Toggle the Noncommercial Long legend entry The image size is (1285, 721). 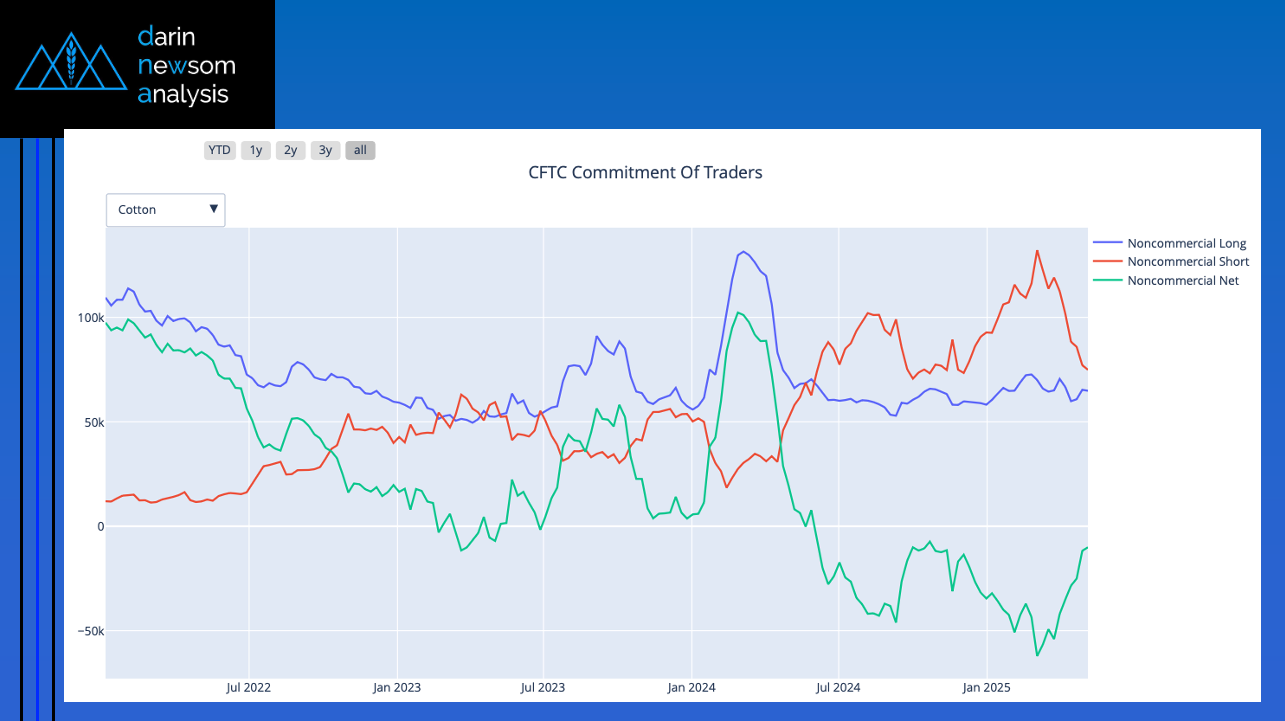tap(1186, 243)
